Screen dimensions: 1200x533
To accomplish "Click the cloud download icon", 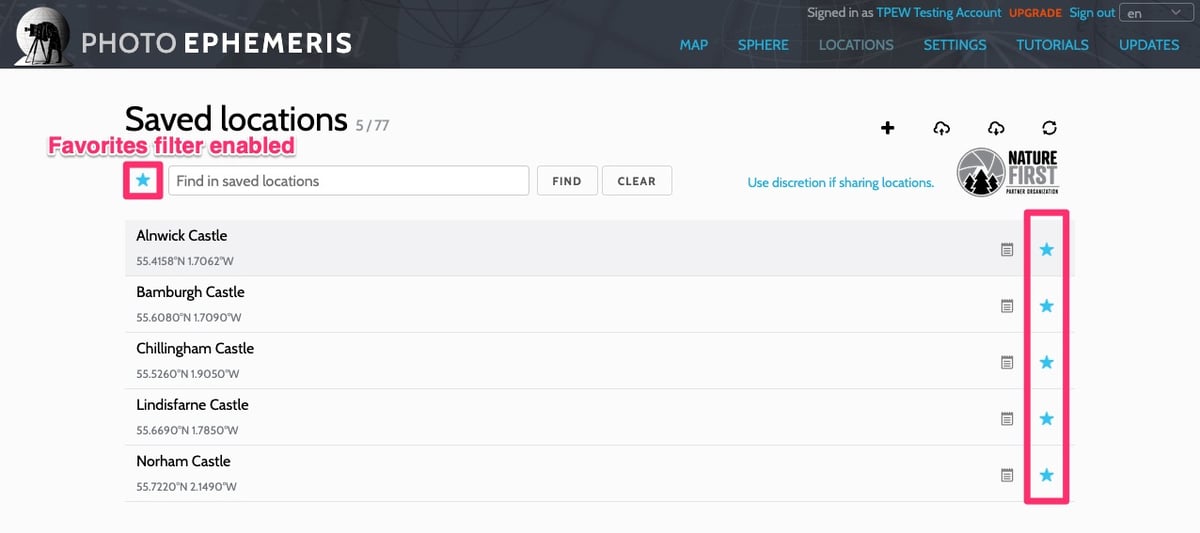I will (x=996, y=127).
